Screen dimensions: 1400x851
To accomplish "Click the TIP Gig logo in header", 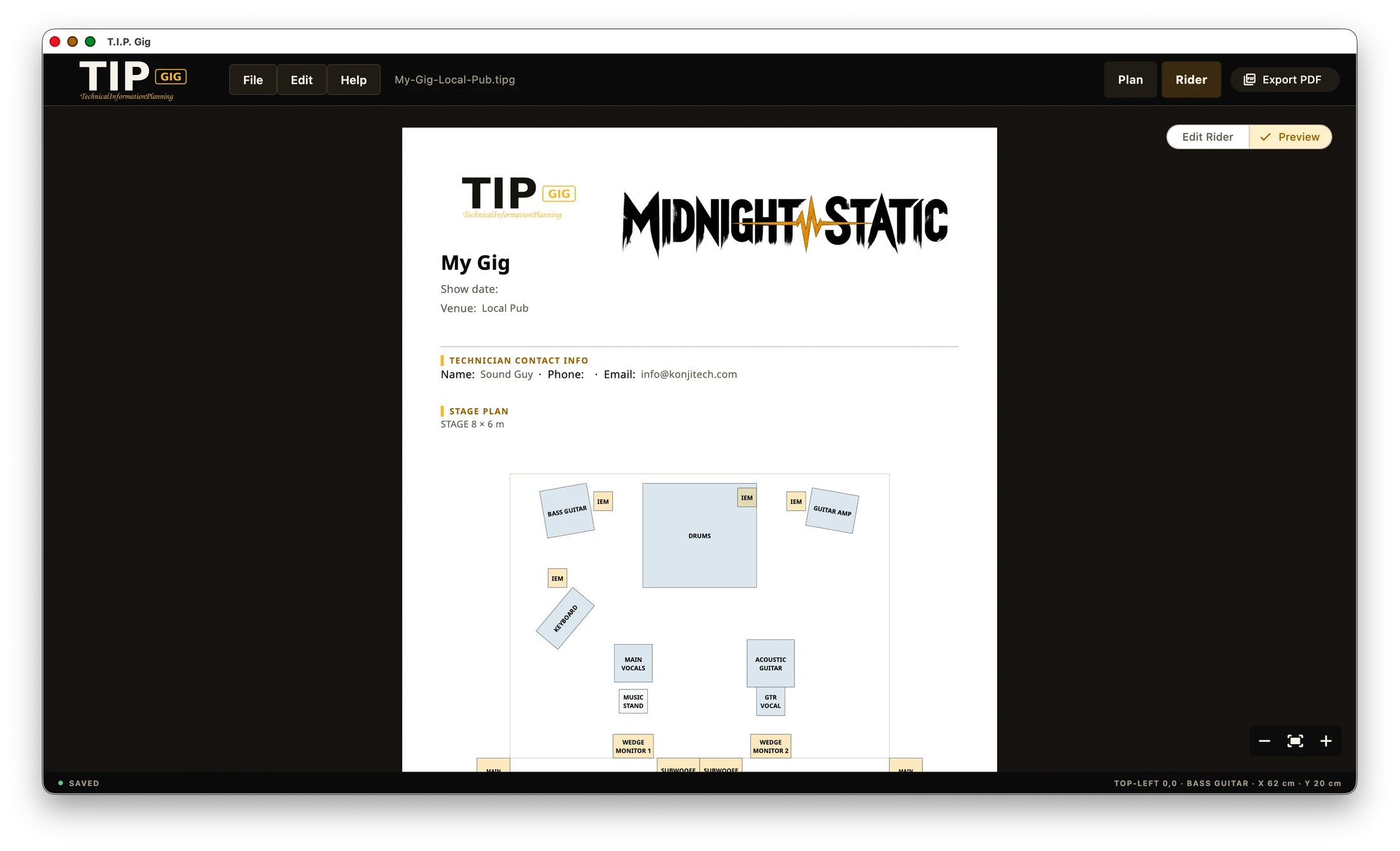I will click(x=133, y=80).
